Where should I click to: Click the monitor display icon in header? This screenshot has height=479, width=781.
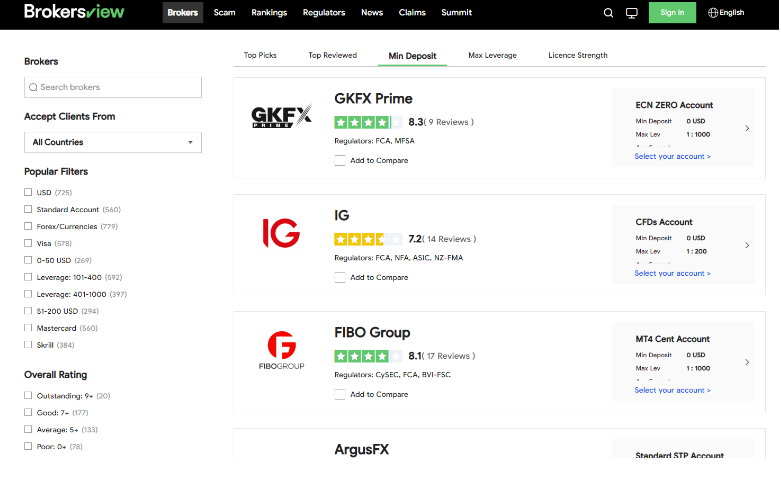[x=632, y=12]
